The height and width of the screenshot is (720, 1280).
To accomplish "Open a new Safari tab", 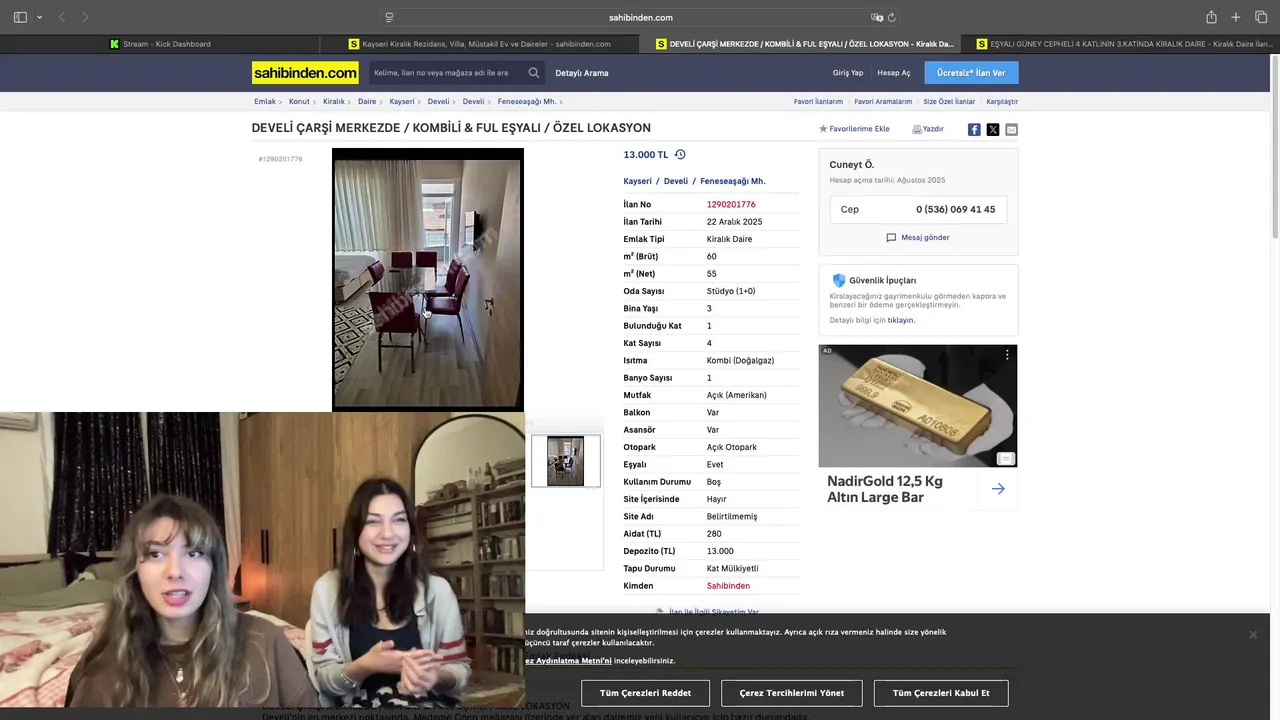I will 1236,17.
